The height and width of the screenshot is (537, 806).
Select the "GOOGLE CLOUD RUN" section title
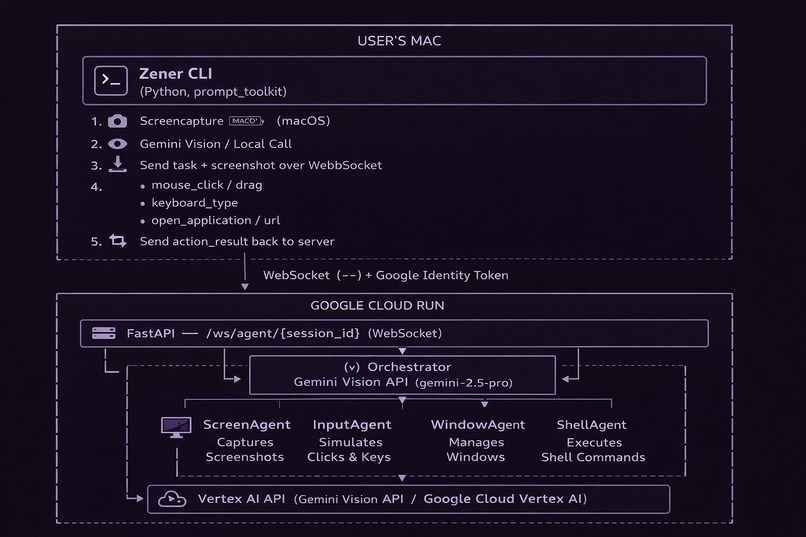click(377, 305)
